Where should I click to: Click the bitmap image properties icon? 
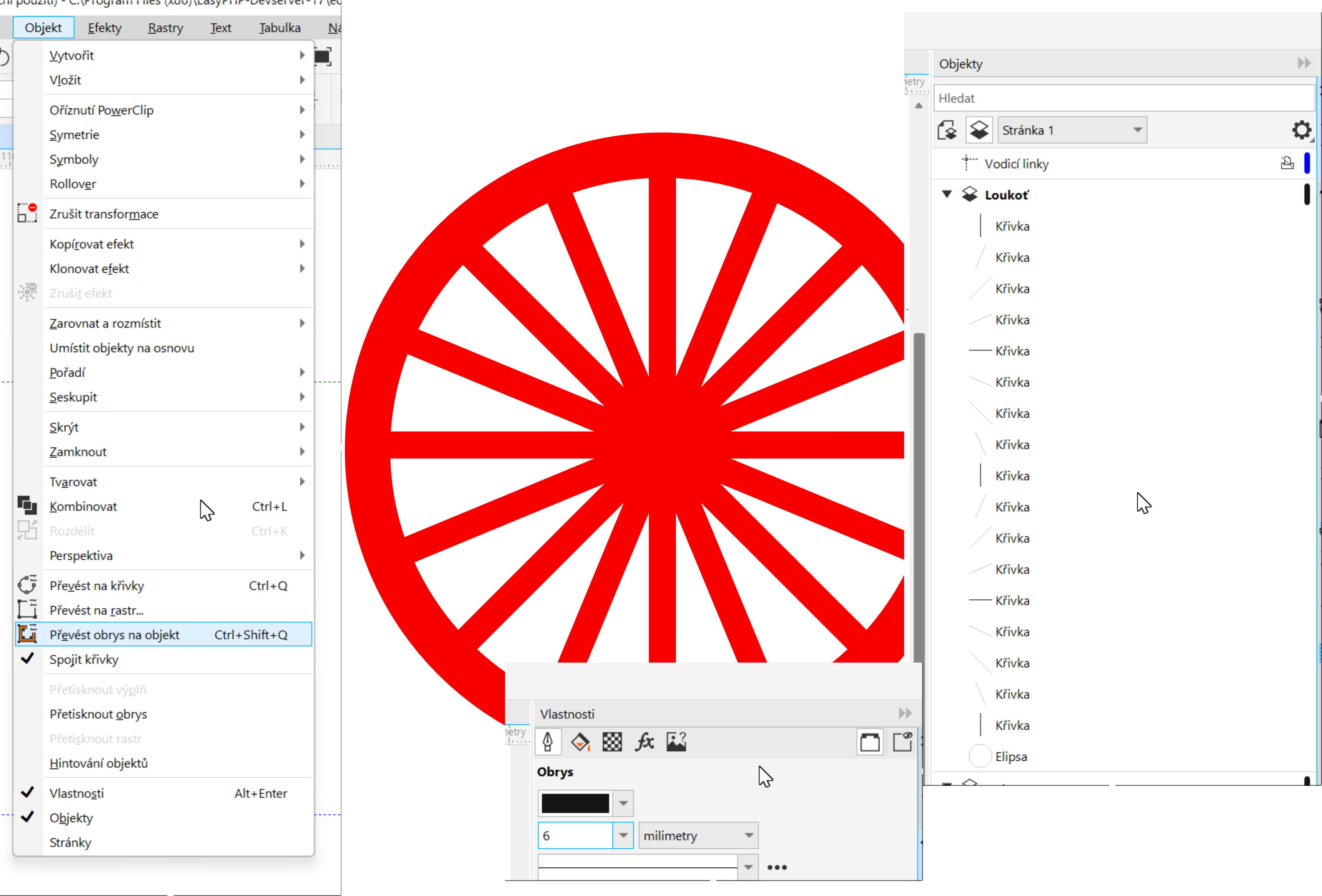click(676, 742)
